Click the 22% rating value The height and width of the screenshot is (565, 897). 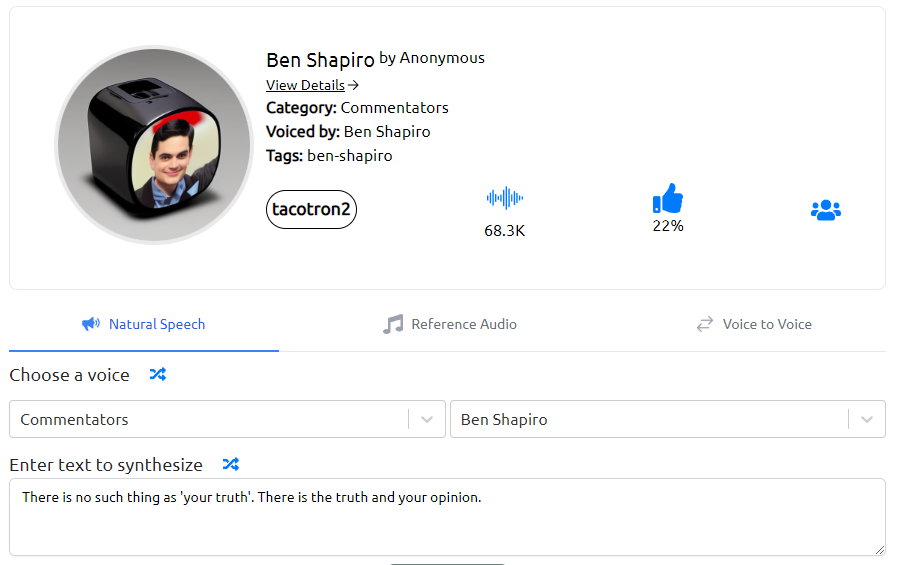coord(668,226)
